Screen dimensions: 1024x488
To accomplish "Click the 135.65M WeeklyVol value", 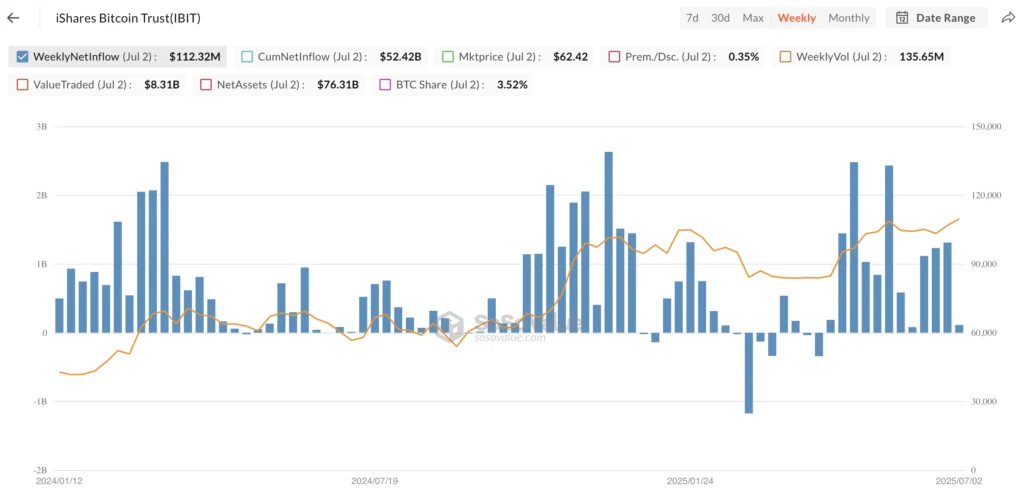I will pyautogui.click(x=921, y=56).
